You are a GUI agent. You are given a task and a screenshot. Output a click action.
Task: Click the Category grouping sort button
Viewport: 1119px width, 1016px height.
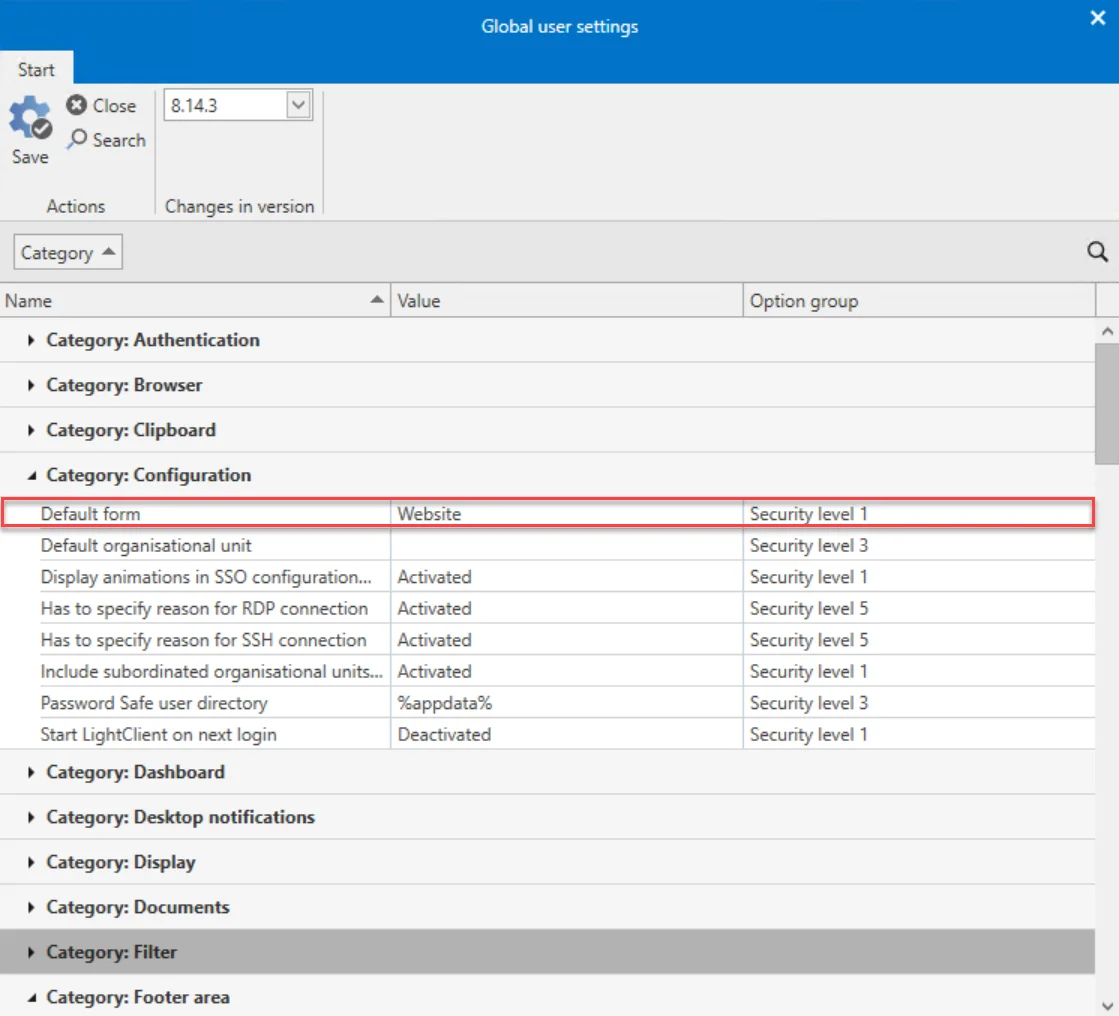pos(68,252)
